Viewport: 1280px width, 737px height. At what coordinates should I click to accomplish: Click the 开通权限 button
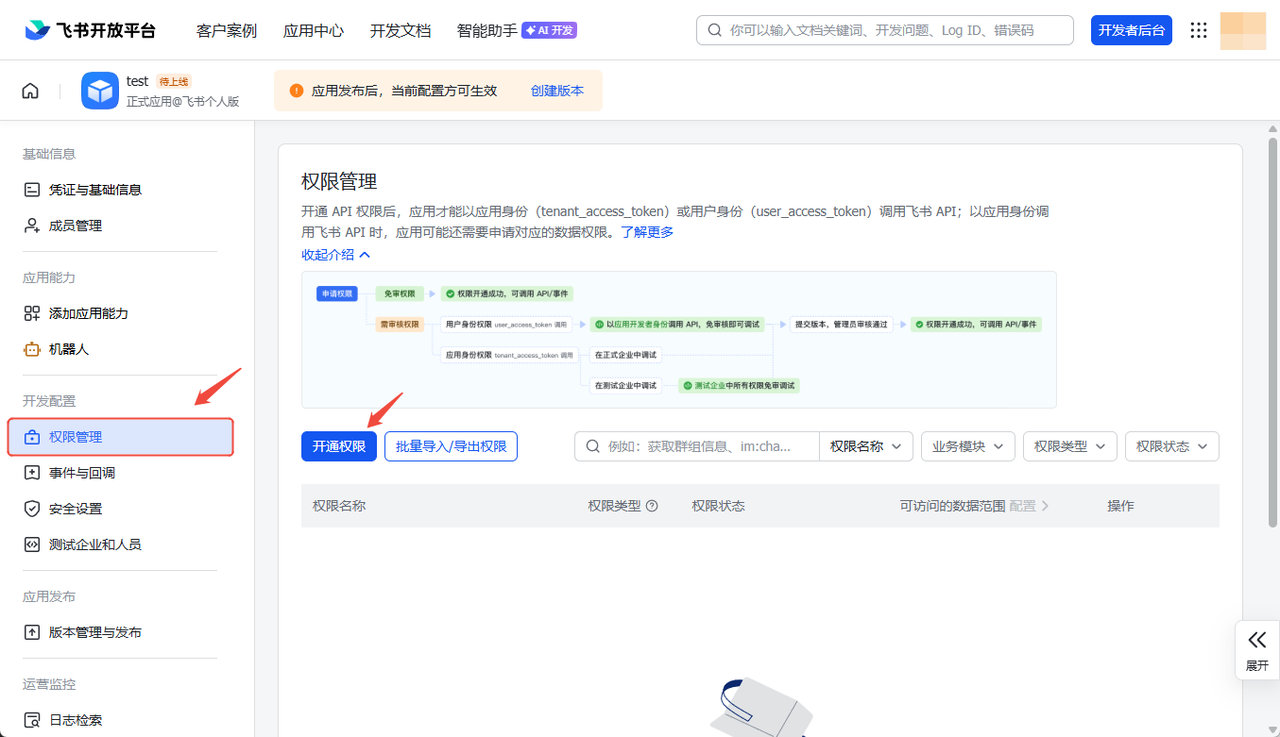click(x=339, y=446)
